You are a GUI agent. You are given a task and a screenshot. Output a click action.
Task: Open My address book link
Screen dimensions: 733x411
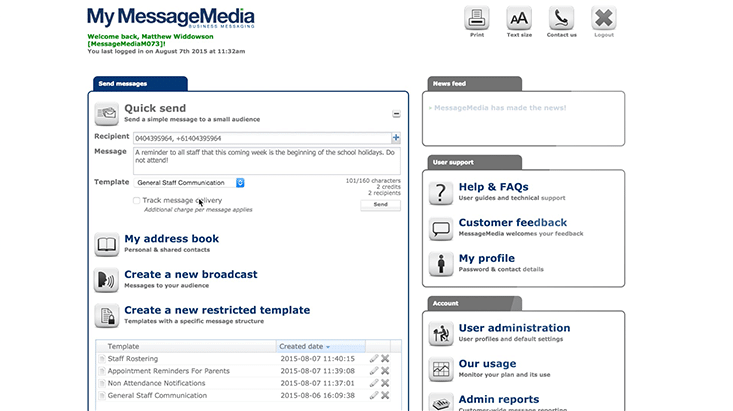pyautogui.click(x=172, y=239)
